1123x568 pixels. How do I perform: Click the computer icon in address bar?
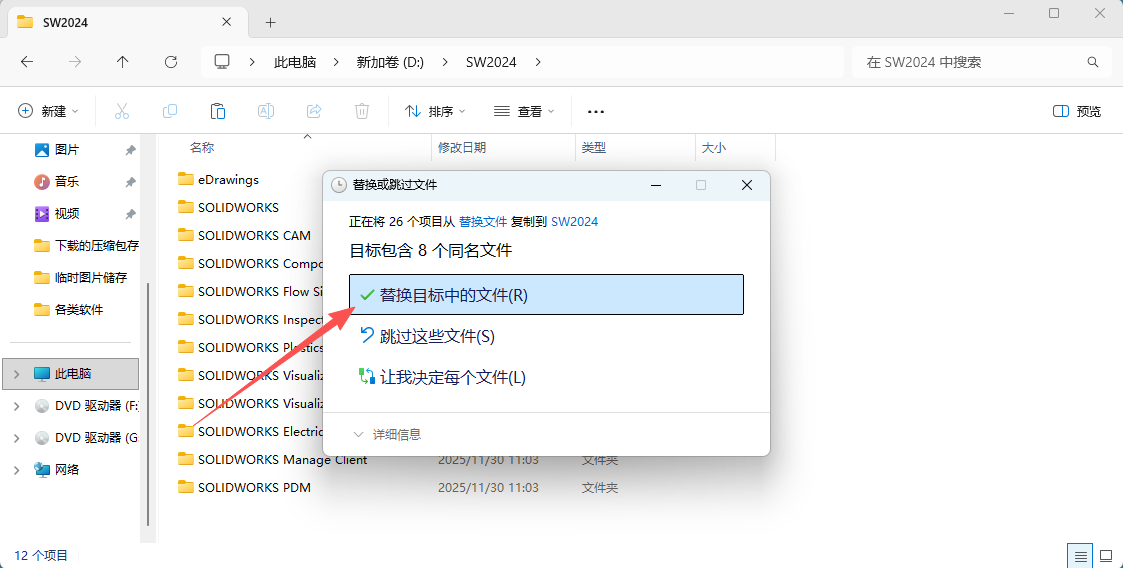pos(222,62)
